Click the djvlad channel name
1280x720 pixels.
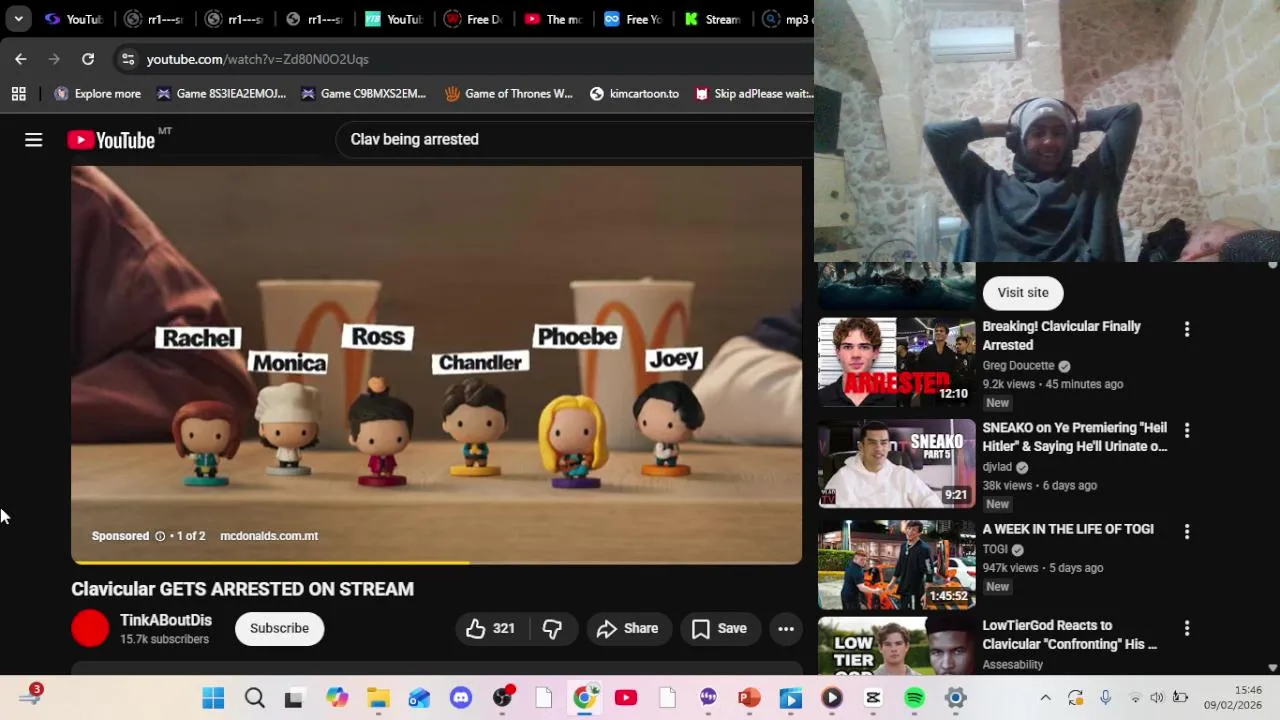click(x=997, y=467)
